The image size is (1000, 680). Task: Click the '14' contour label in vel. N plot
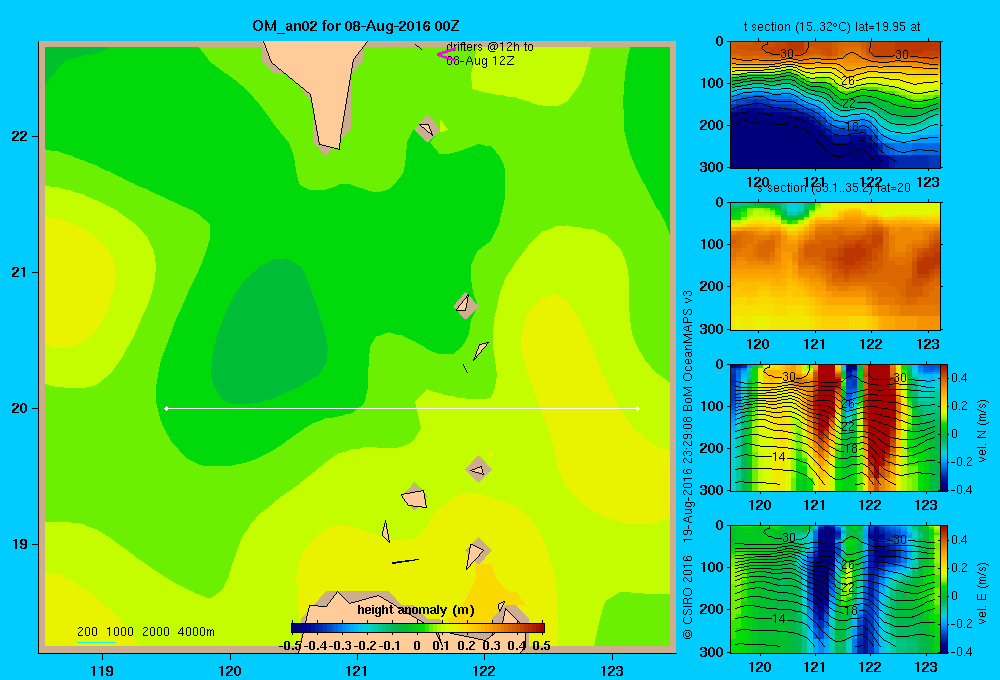(x=778, y=456)
